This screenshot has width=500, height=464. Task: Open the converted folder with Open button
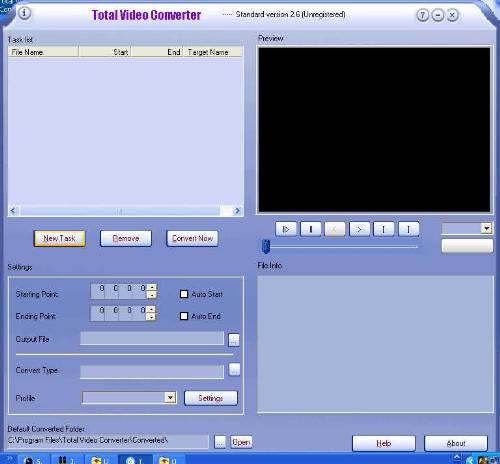click(241, 442)
